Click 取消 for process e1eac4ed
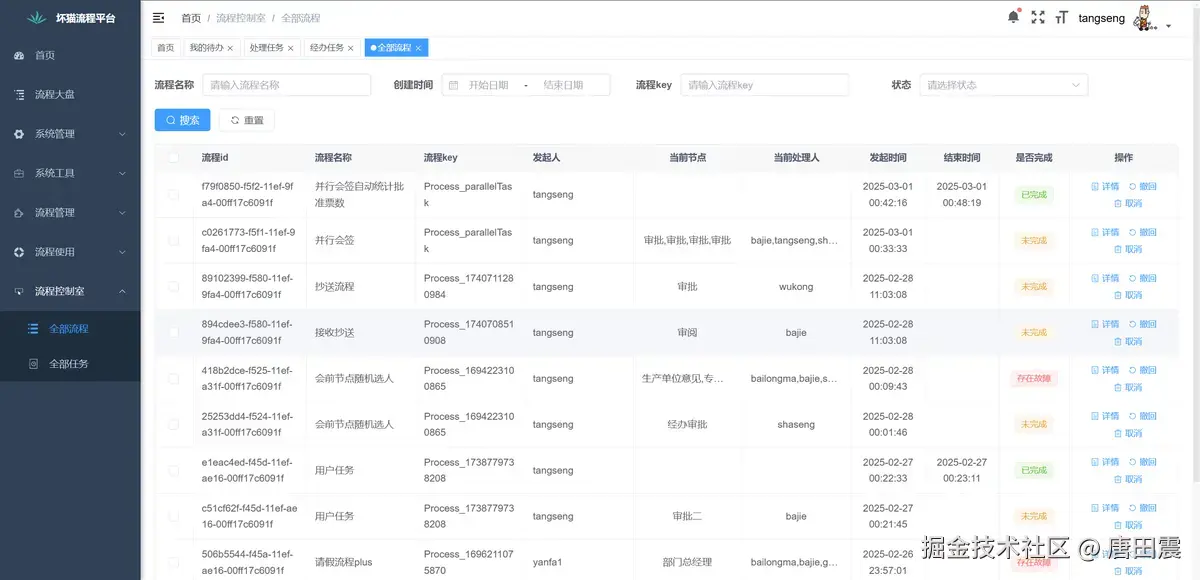1200x580 pixels. click(1128, 479)
